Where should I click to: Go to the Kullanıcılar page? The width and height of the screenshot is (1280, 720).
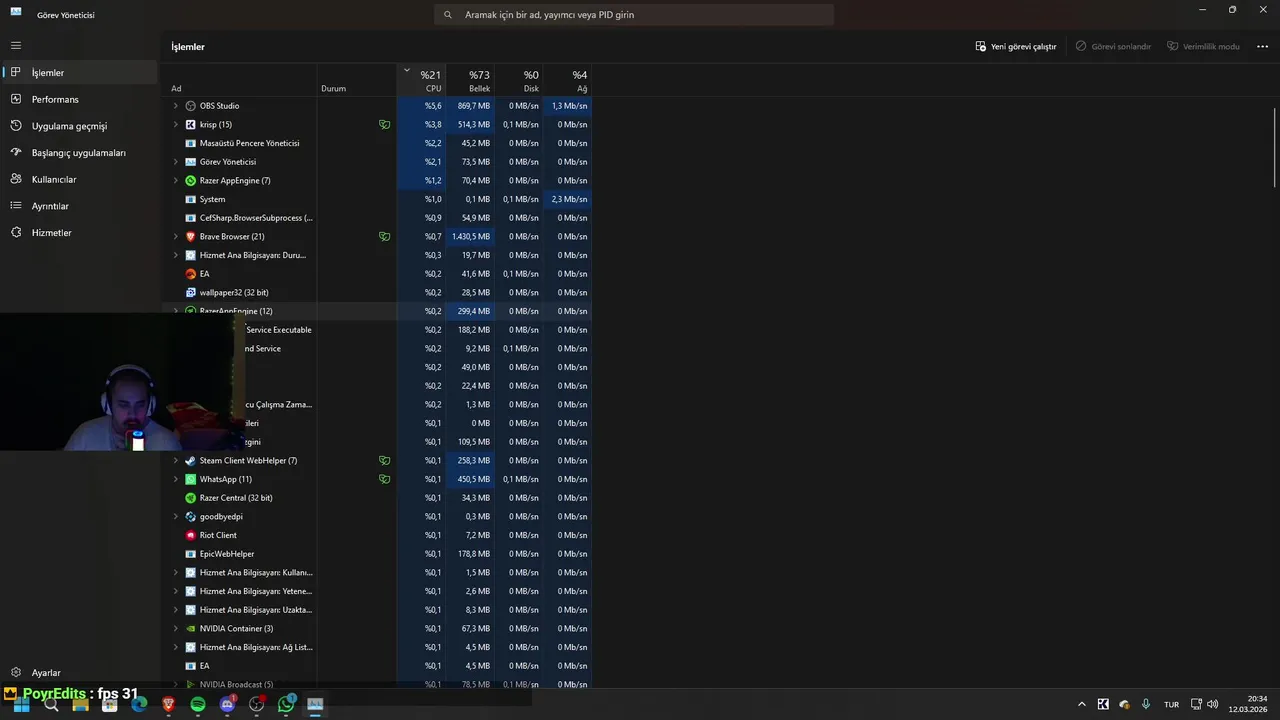(x=80, y=179)
